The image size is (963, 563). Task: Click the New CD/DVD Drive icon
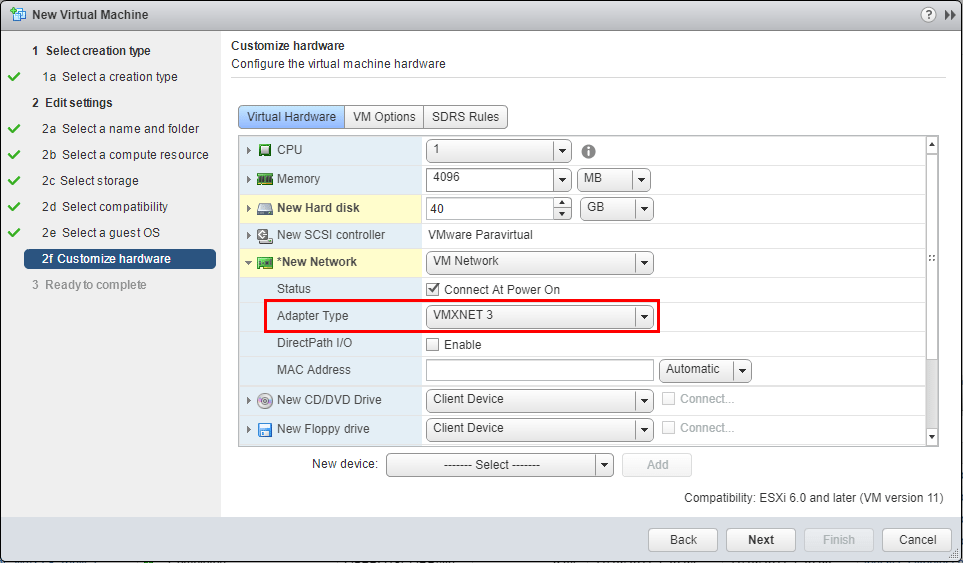[x=265, y=400]
